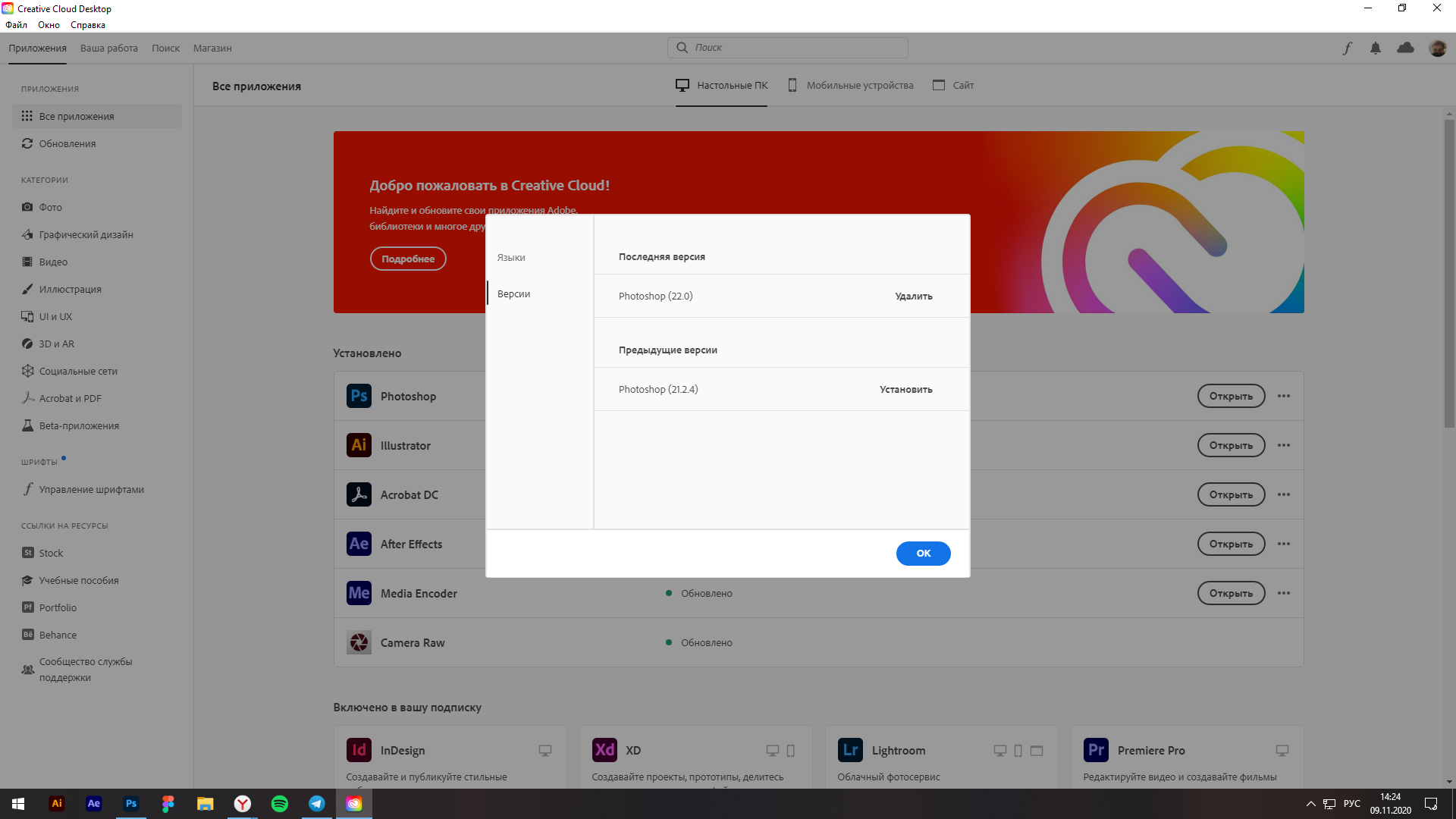Open the user profile avatar

pos(1437,48)
